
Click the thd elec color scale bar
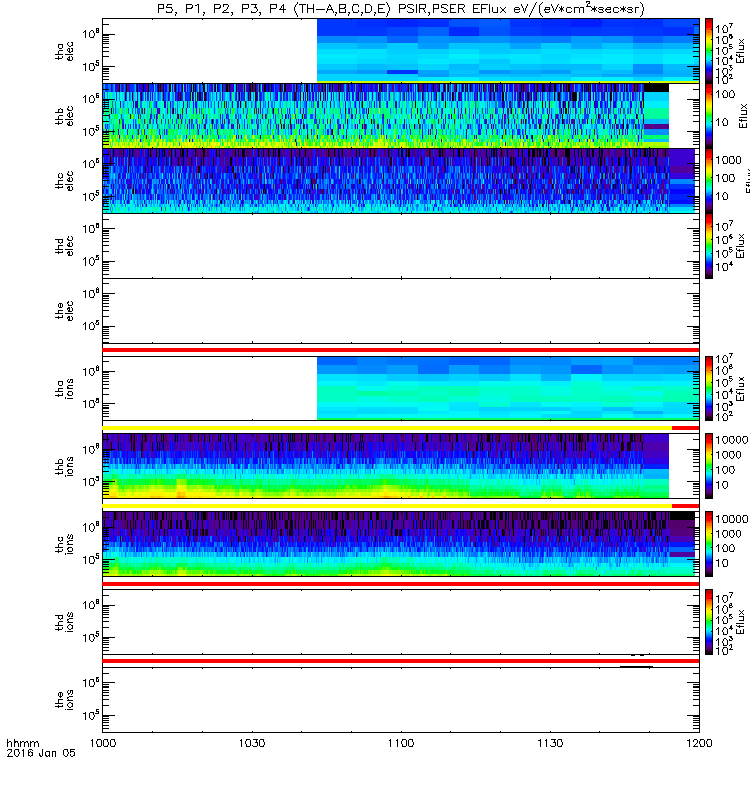point(709,246)
